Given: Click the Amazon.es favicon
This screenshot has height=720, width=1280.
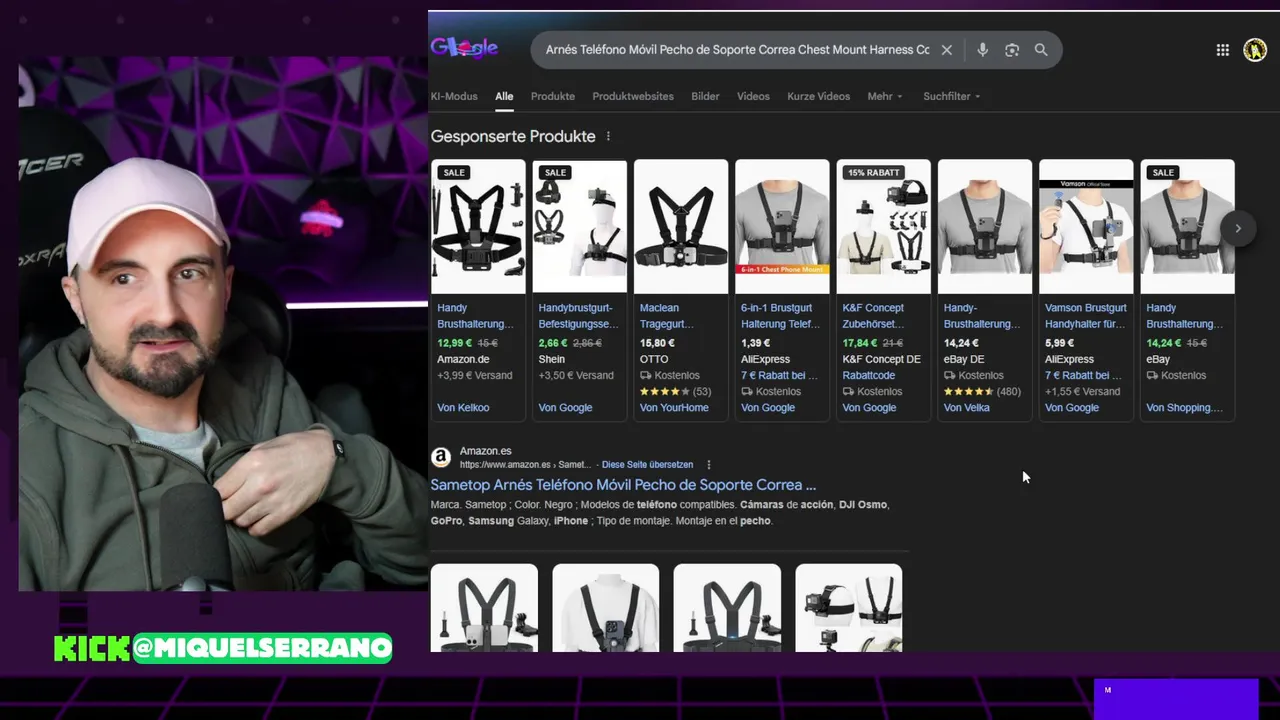Looking at the screenshot, I should point(441,457).
